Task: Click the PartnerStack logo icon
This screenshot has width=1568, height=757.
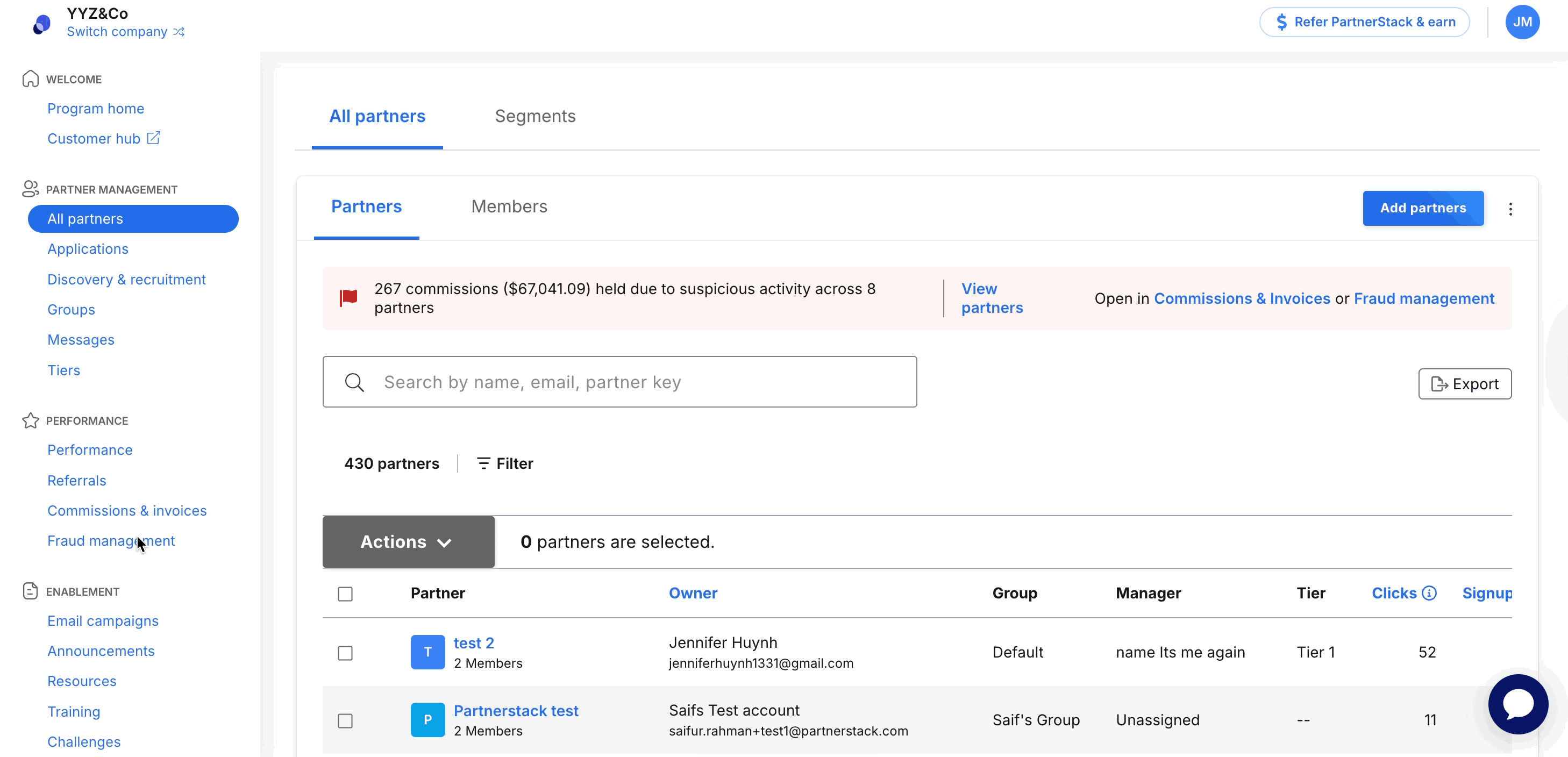Action: coord(41,24)
